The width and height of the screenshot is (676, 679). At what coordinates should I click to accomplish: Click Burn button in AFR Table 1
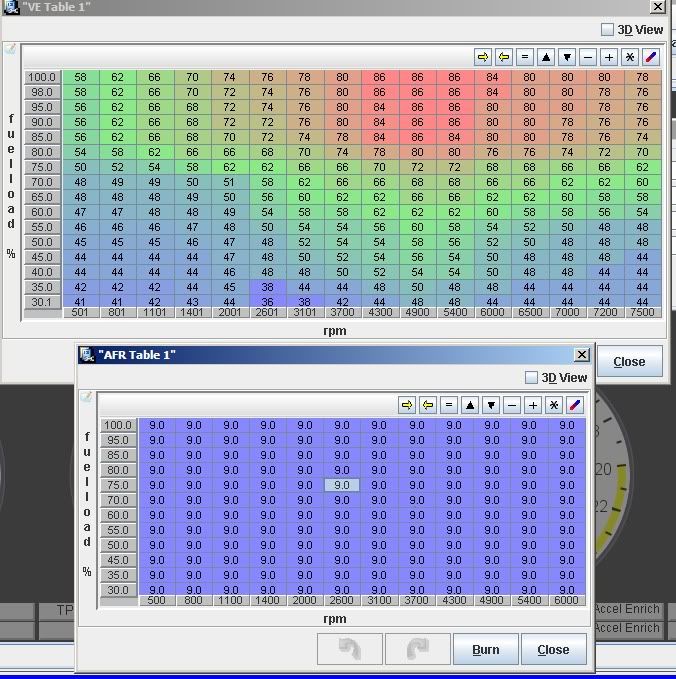pos(485,649)
